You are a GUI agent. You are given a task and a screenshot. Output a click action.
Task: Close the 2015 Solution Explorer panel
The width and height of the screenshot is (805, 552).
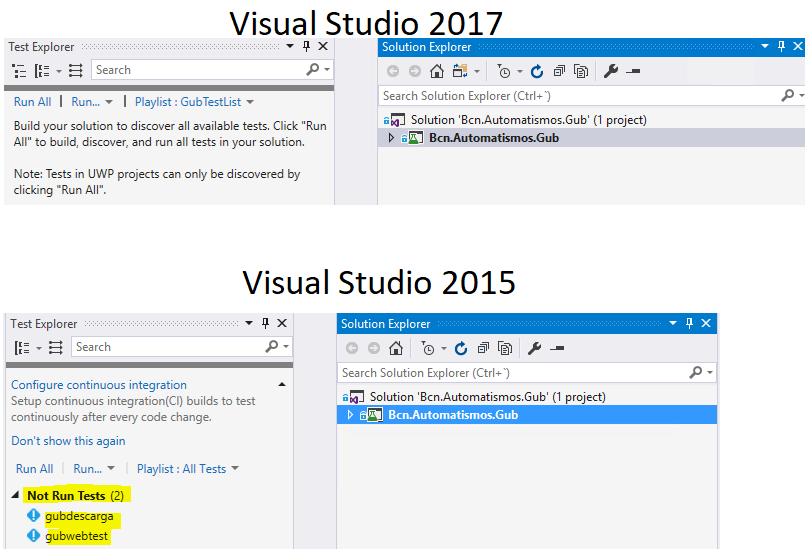click(x=706, y=323)
